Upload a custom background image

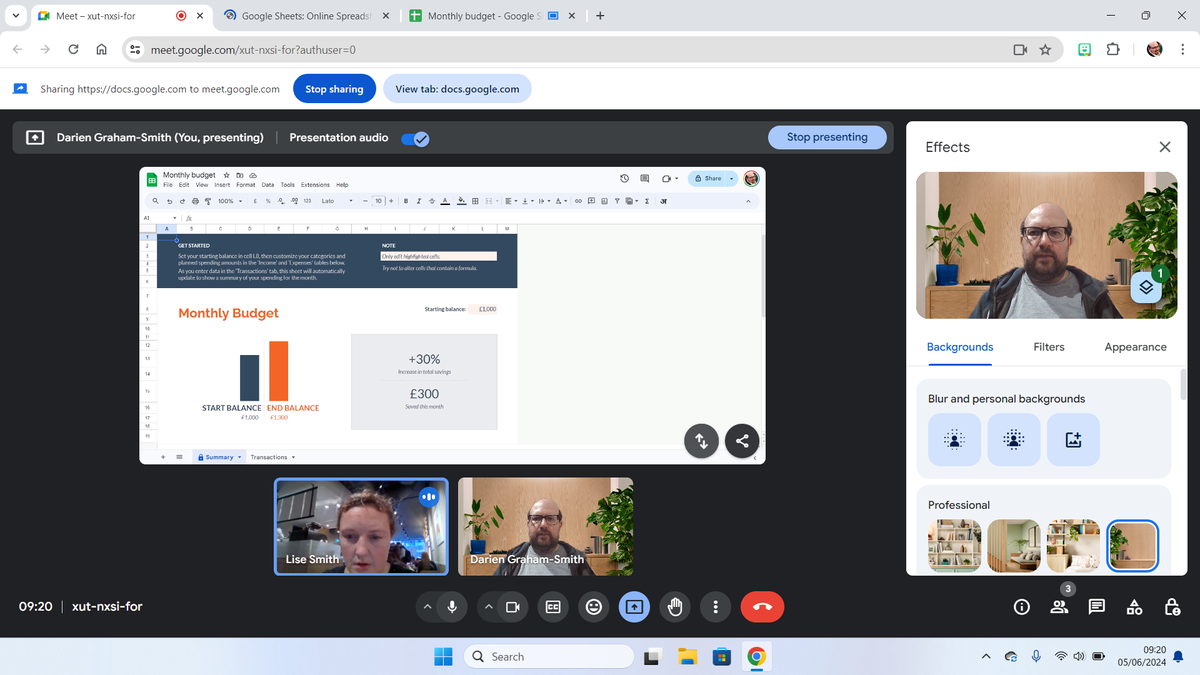coord(1073,439)
